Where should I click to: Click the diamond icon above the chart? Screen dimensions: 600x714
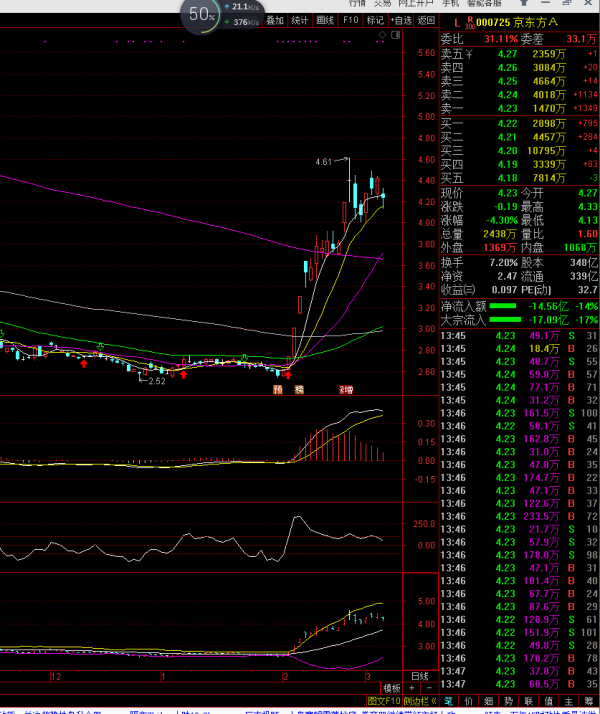pos(382,35)
